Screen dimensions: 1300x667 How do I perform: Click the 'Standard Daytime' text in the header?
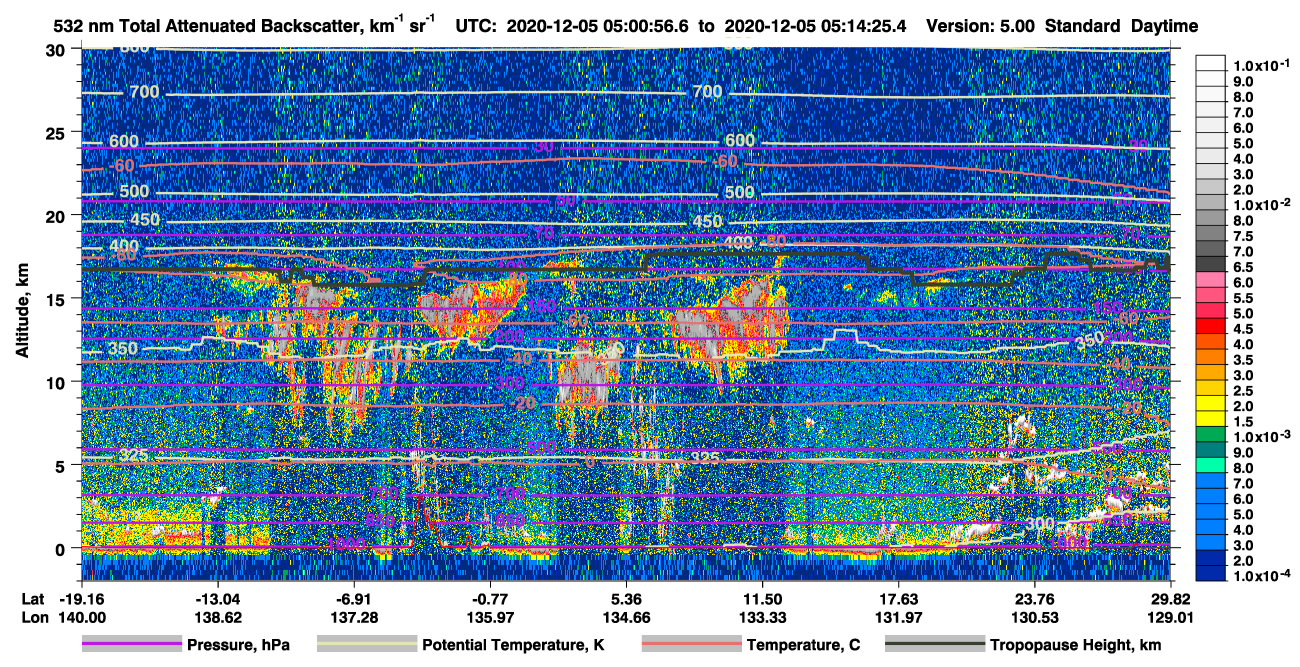coord(1122,26)
